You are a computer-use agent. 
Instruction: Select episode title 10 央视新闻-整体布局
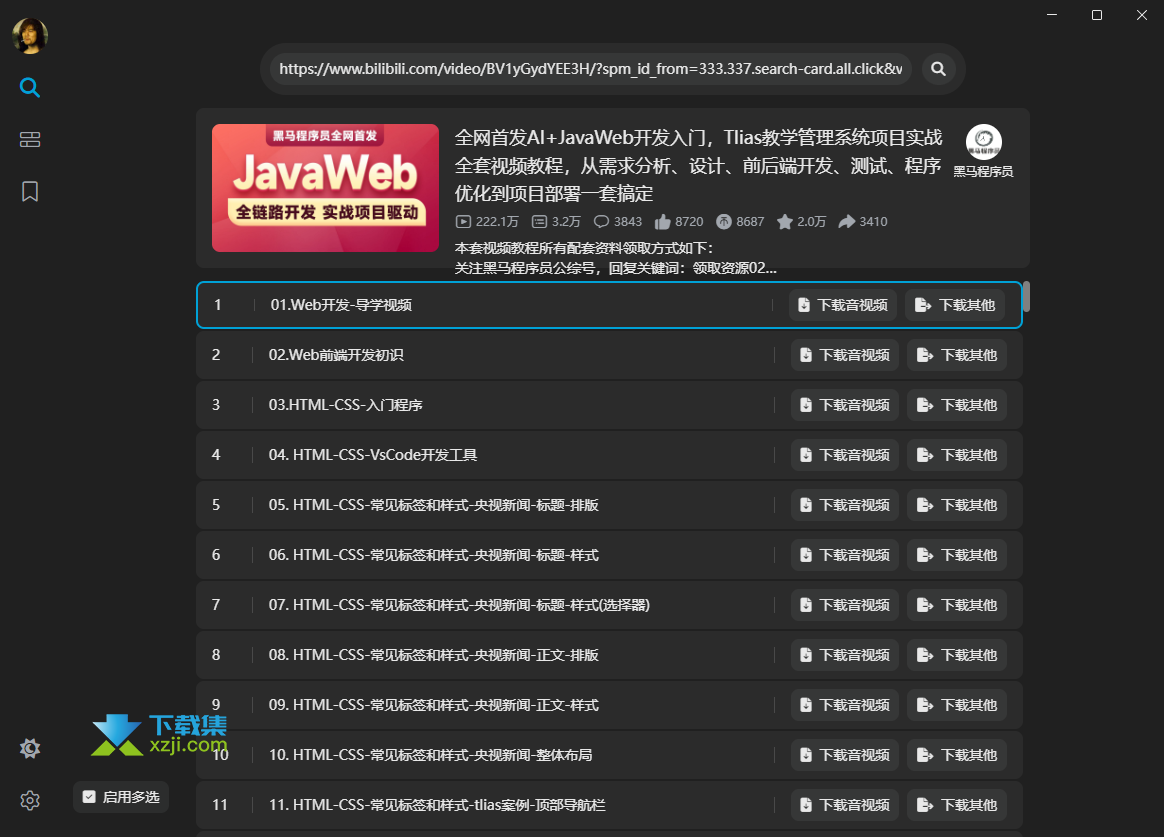431,755
